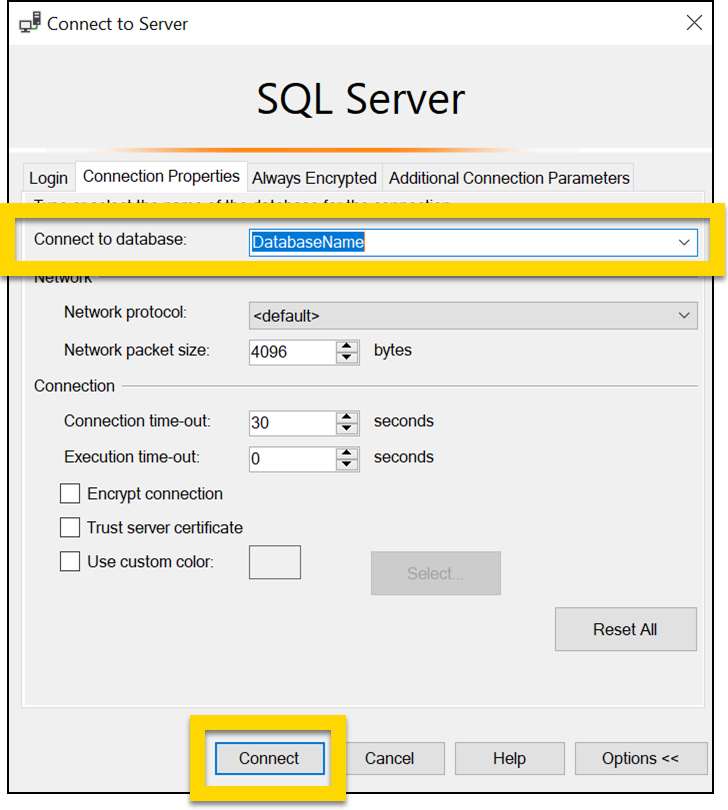Viewport: 728px width, 810px height.
Task: Switch to the Login tab
Action: 48,178
